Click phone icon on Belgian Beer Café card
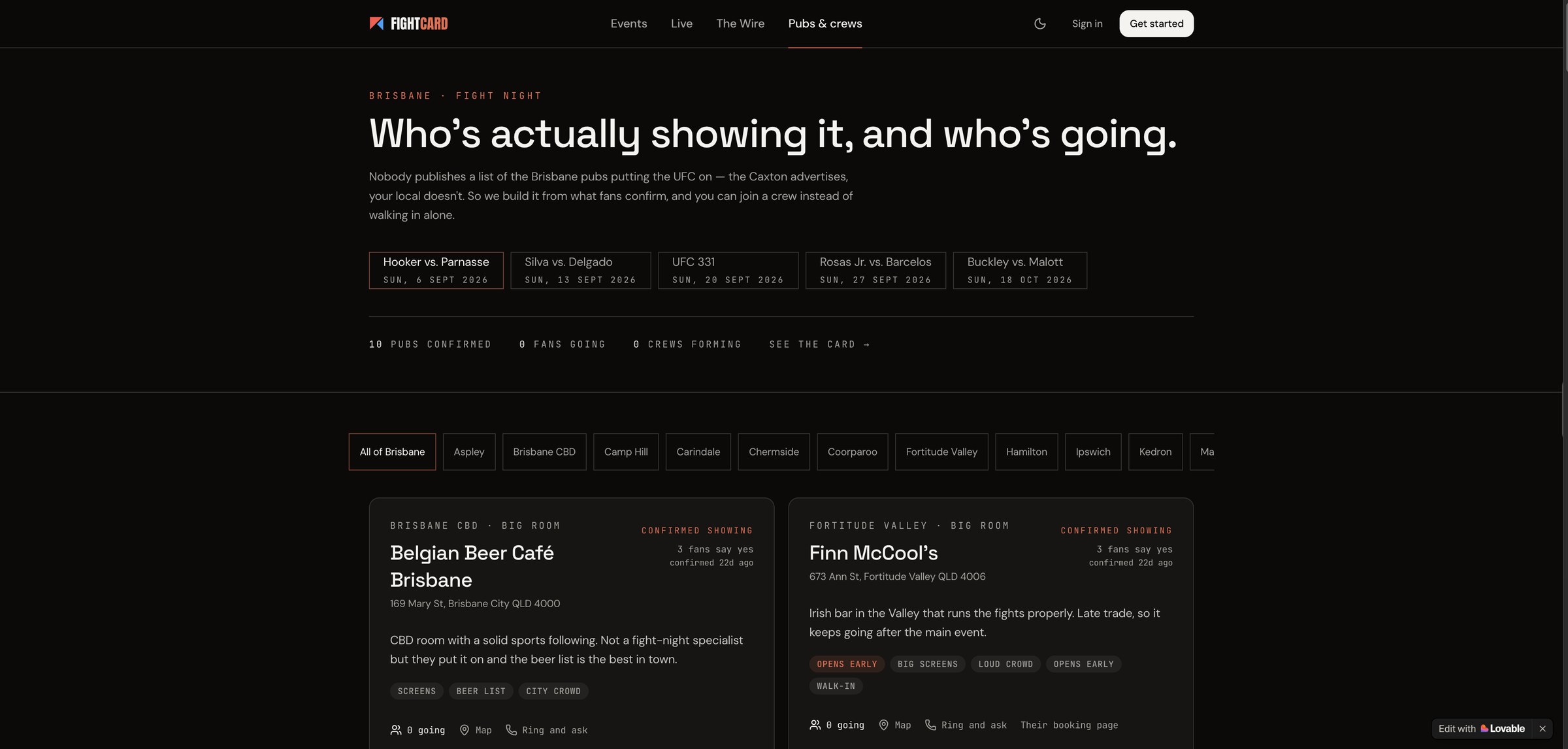The width and height of the screenshot is (1568, 749). click(x=511, y=730)
